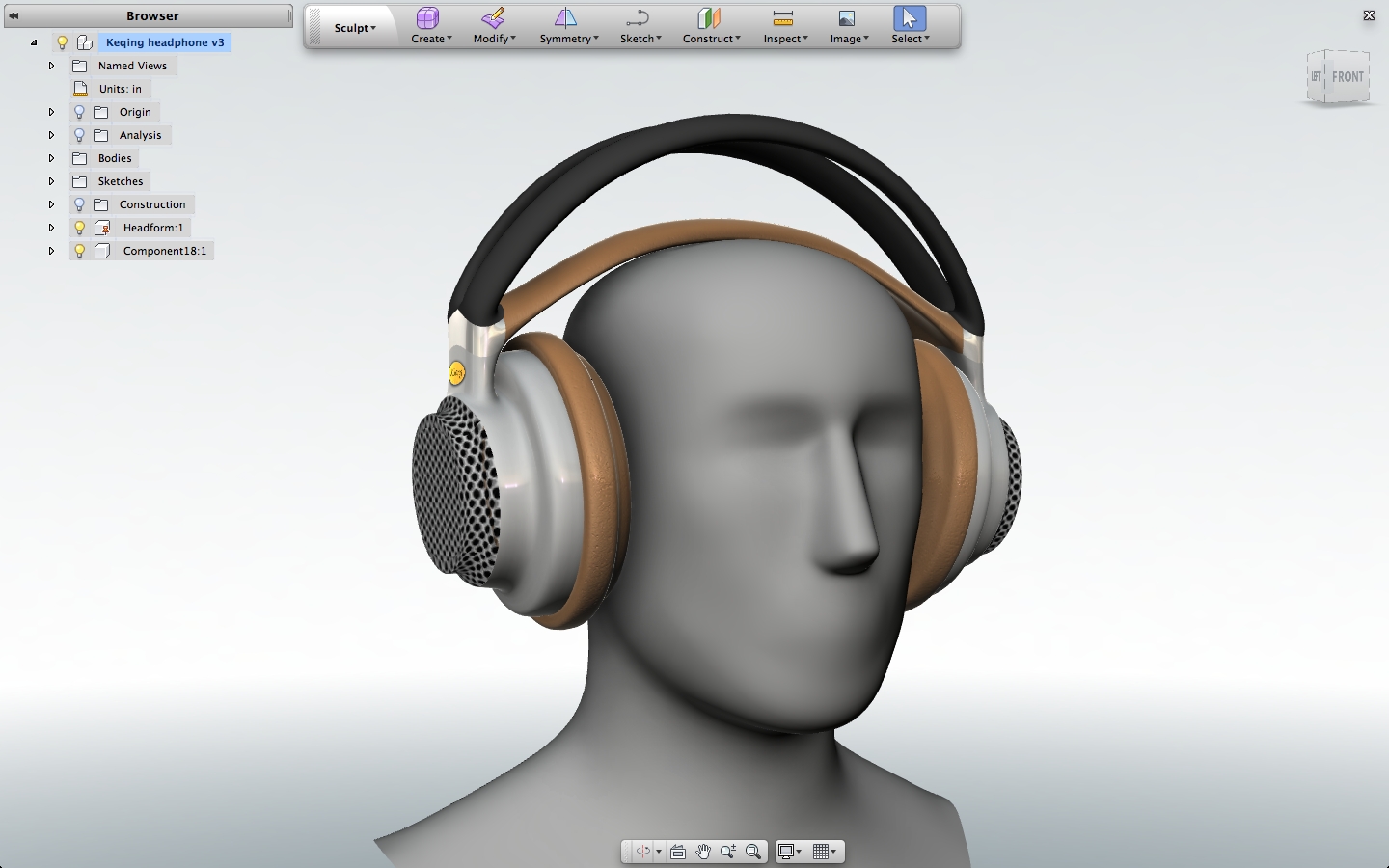This screenshot has width=1389, height=868.
Task: Click the Look At icon in navigation bar
Action: pyautogui.click(x=678, y=852)
